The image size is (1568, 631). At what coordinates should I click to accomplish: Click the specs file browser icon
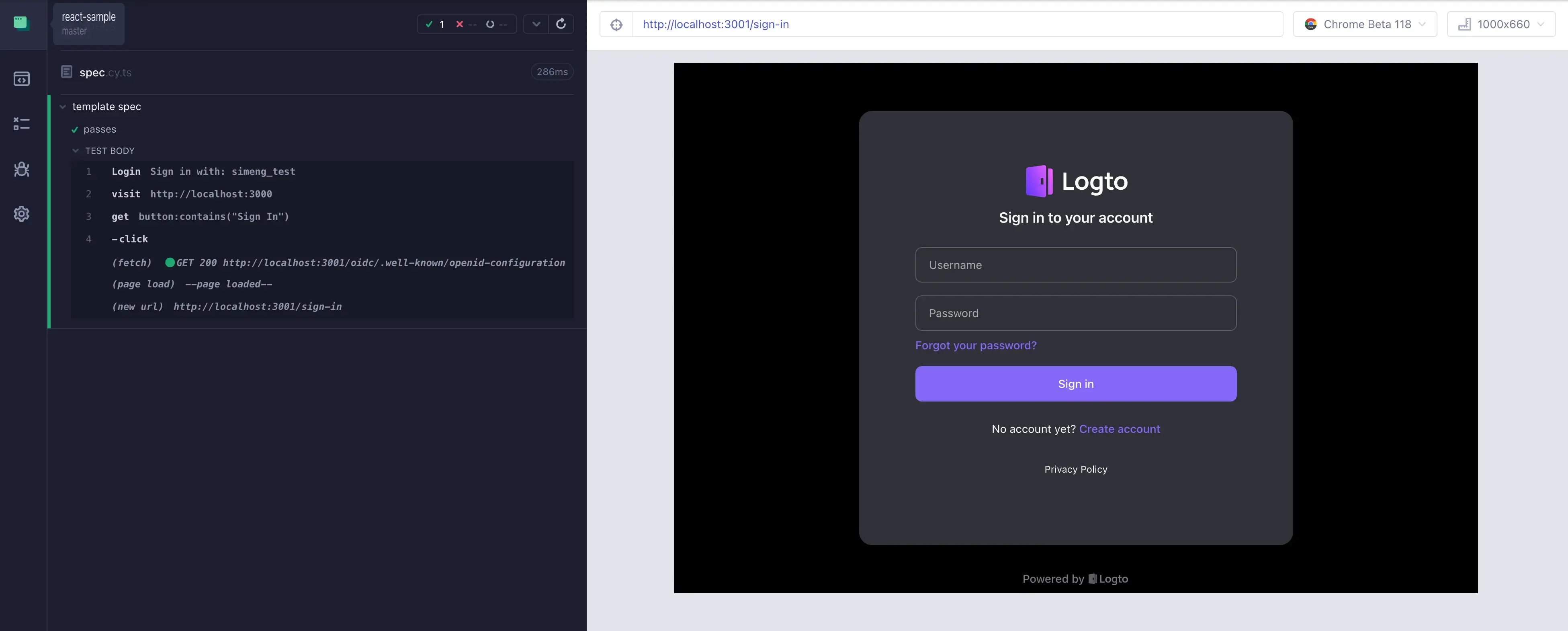tap(22, 80)
